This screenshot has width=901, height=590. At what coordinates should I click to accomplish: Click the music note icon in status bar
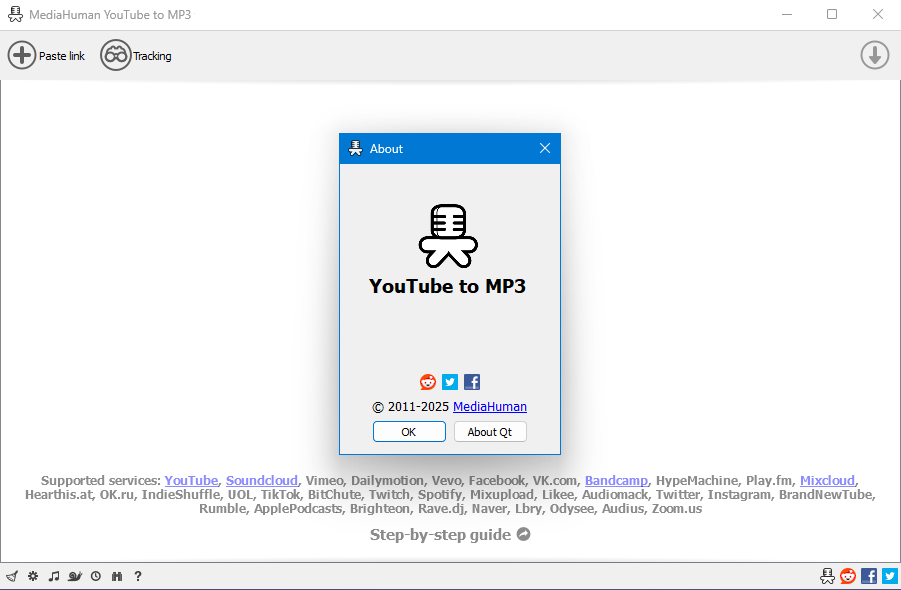click(x=54, y=576)
